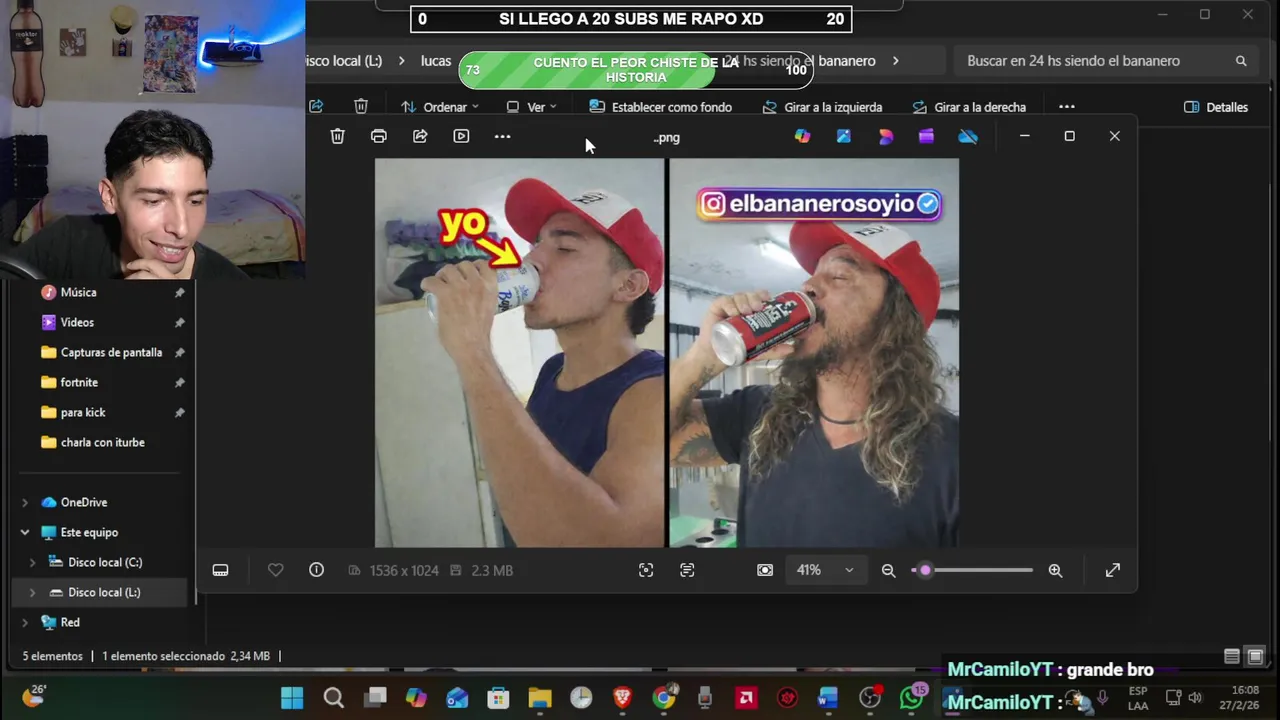
Task: Toggle the Detalles pane in Explorer
Action: 1215,107
